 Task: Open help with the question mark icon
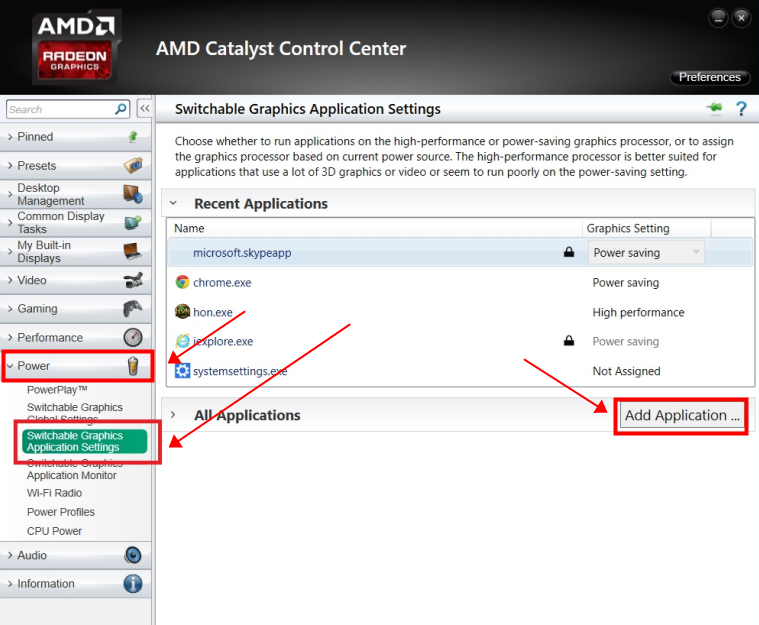point(741,108)
